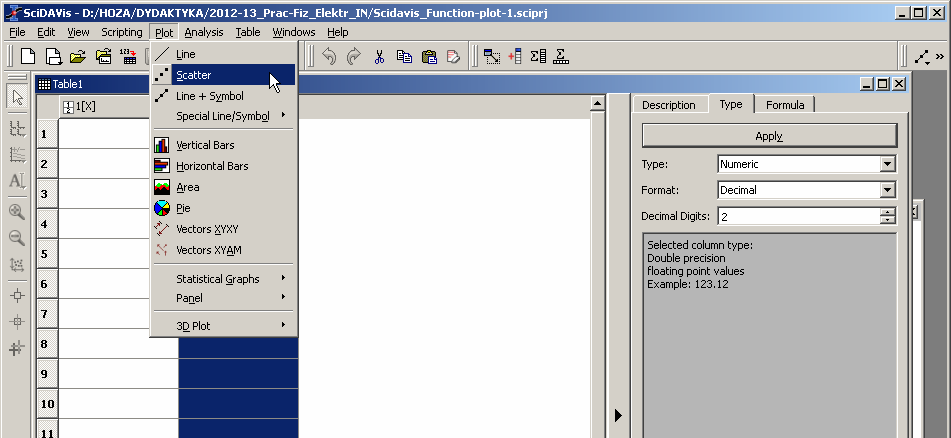Image resolution: width=951 pixels, height=438 pixels.
Task: Select row 5 header in Table1
Action: pos(47,254)
